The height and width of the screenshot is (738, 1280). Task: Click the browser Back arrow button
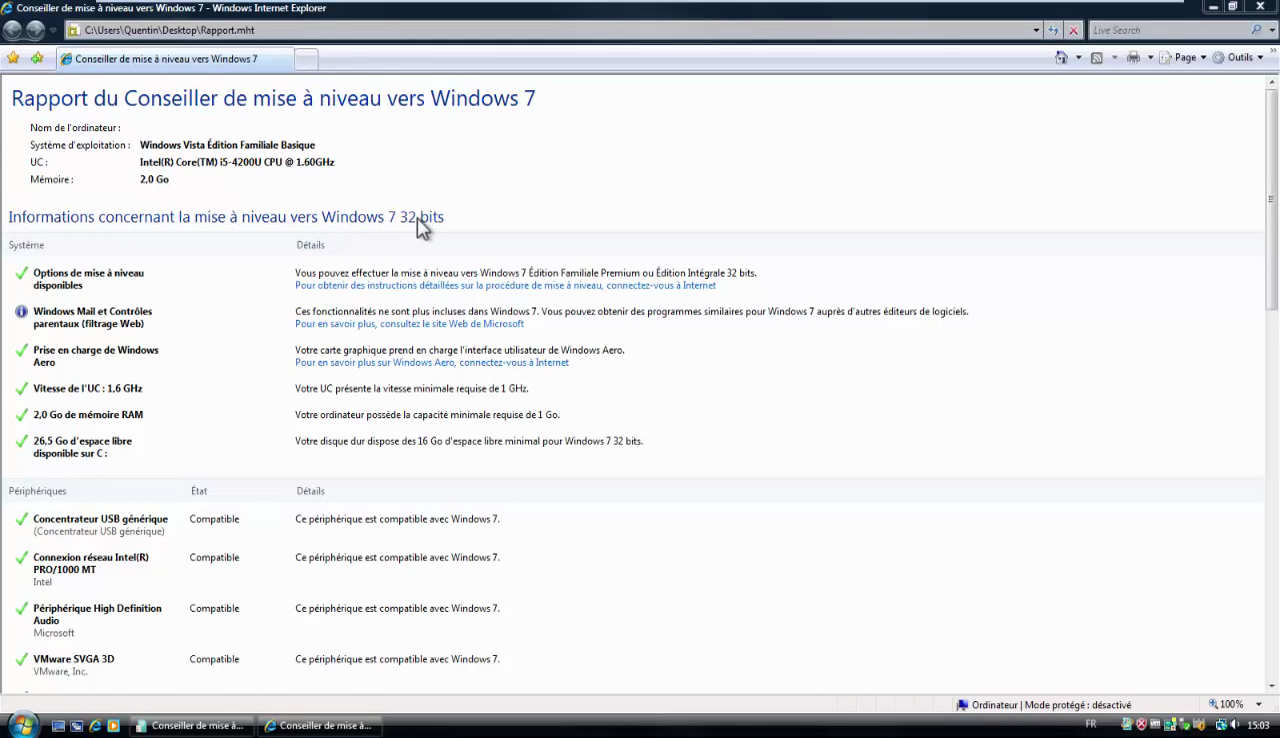(13, 30)
